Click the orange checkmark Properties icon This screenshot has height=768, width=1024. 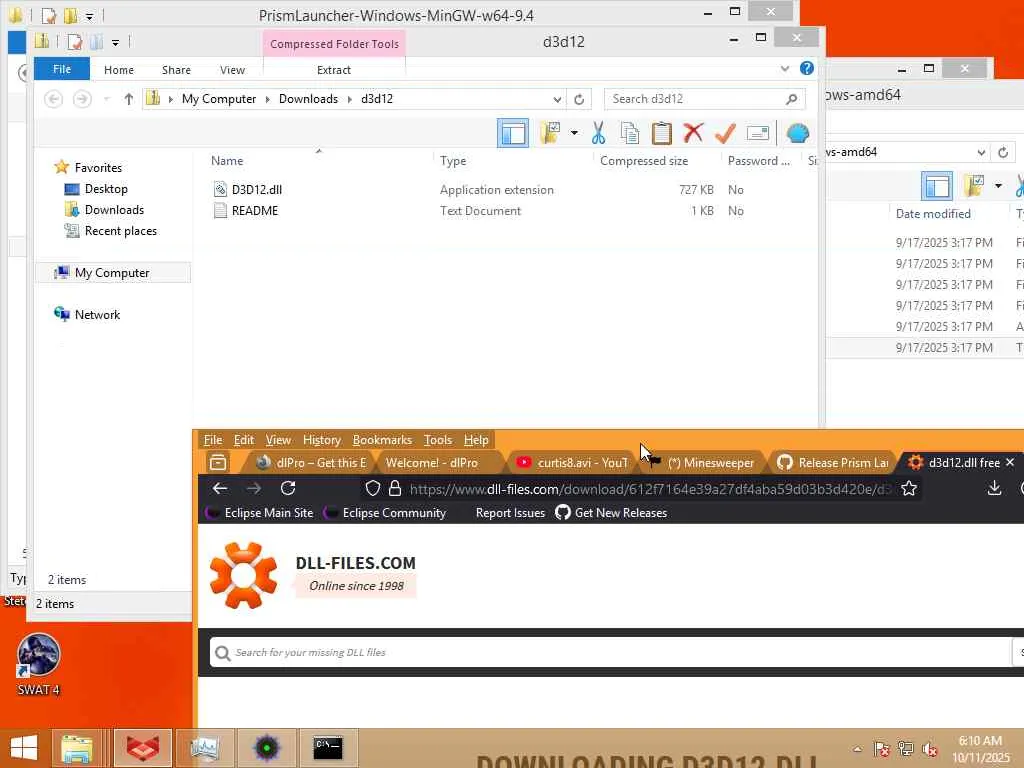[x=725, y=133]
